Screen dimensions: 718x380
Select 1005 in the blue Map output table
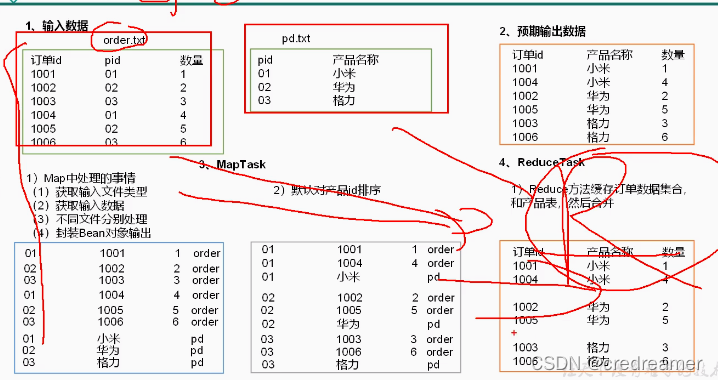click(111, 310)
